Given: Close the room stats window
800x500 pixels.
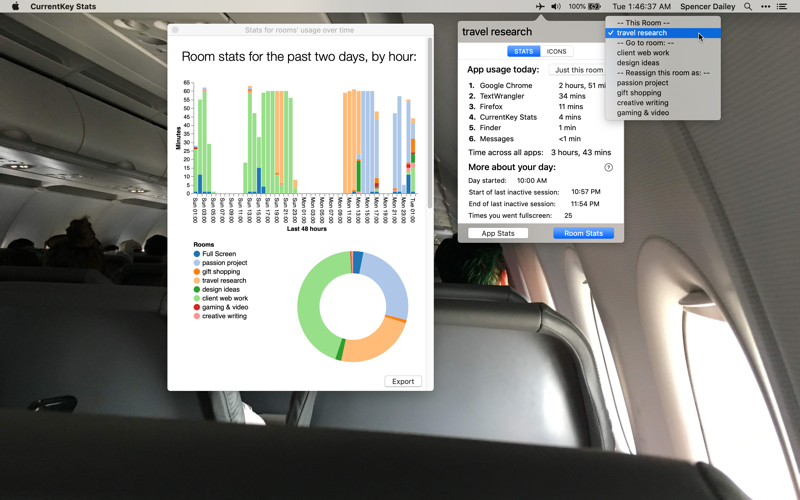Looking at the screenshot, I should 175,30.
